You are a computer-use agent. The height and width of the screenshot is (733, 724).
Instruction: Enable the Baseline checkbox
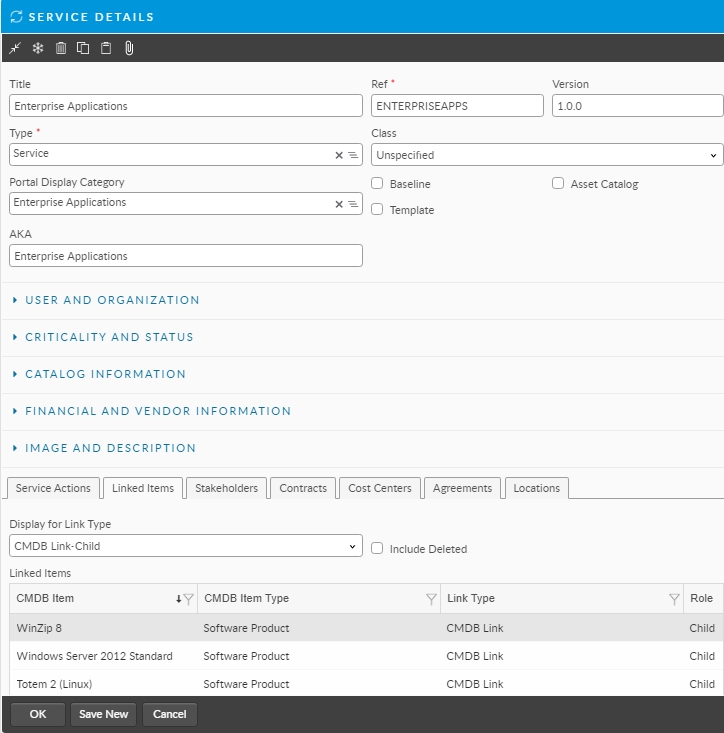click(377, 184)
